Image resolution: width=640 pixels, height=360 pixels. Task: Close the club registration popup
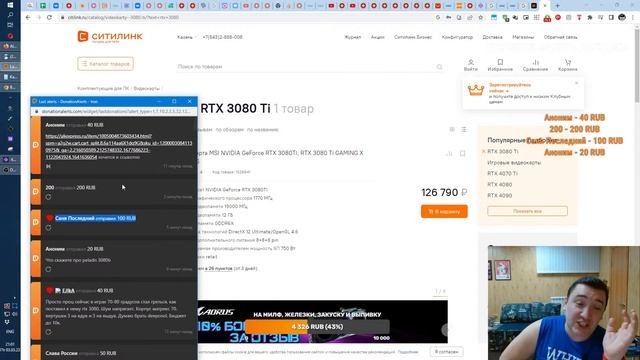[x=576, y=83]
